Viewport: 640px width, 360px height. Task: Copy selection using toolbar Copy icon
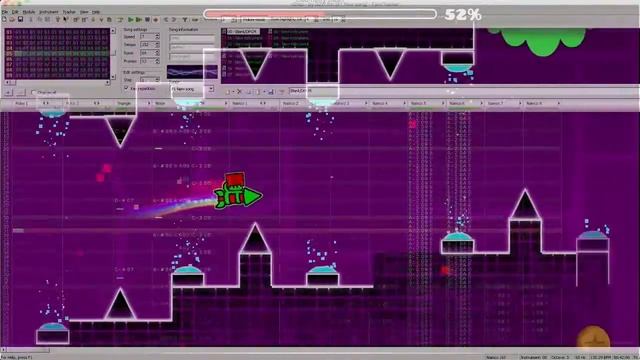(39, 19)
